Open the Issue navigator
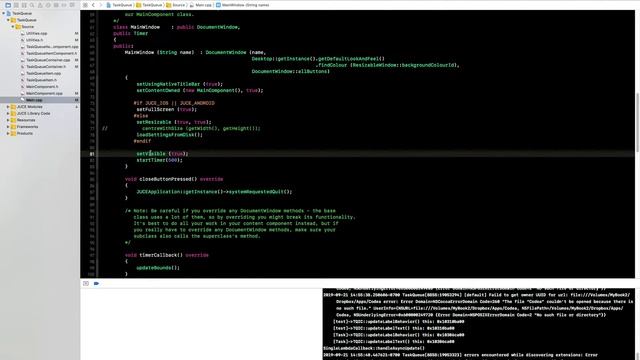The image size is (640, 360). click(x=40, y=5)
